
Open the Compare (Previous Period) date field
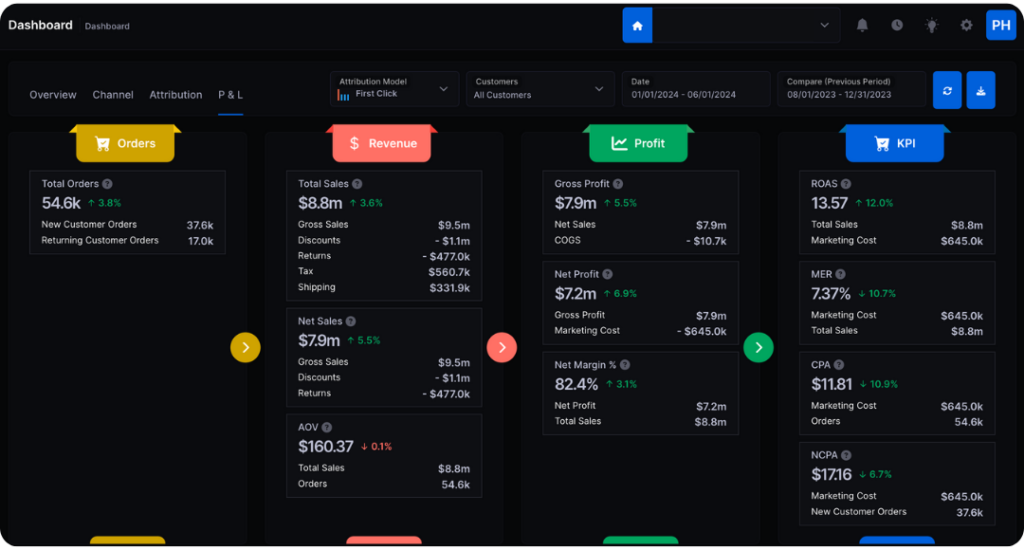click(x=852, y=89)
